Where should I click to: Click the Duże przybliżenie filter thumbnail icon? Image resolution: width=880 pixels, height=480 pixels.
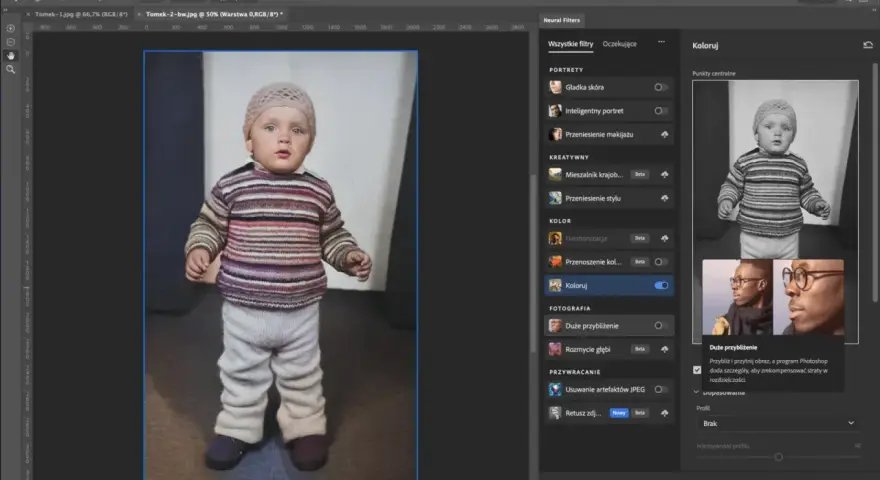point(555,326)
